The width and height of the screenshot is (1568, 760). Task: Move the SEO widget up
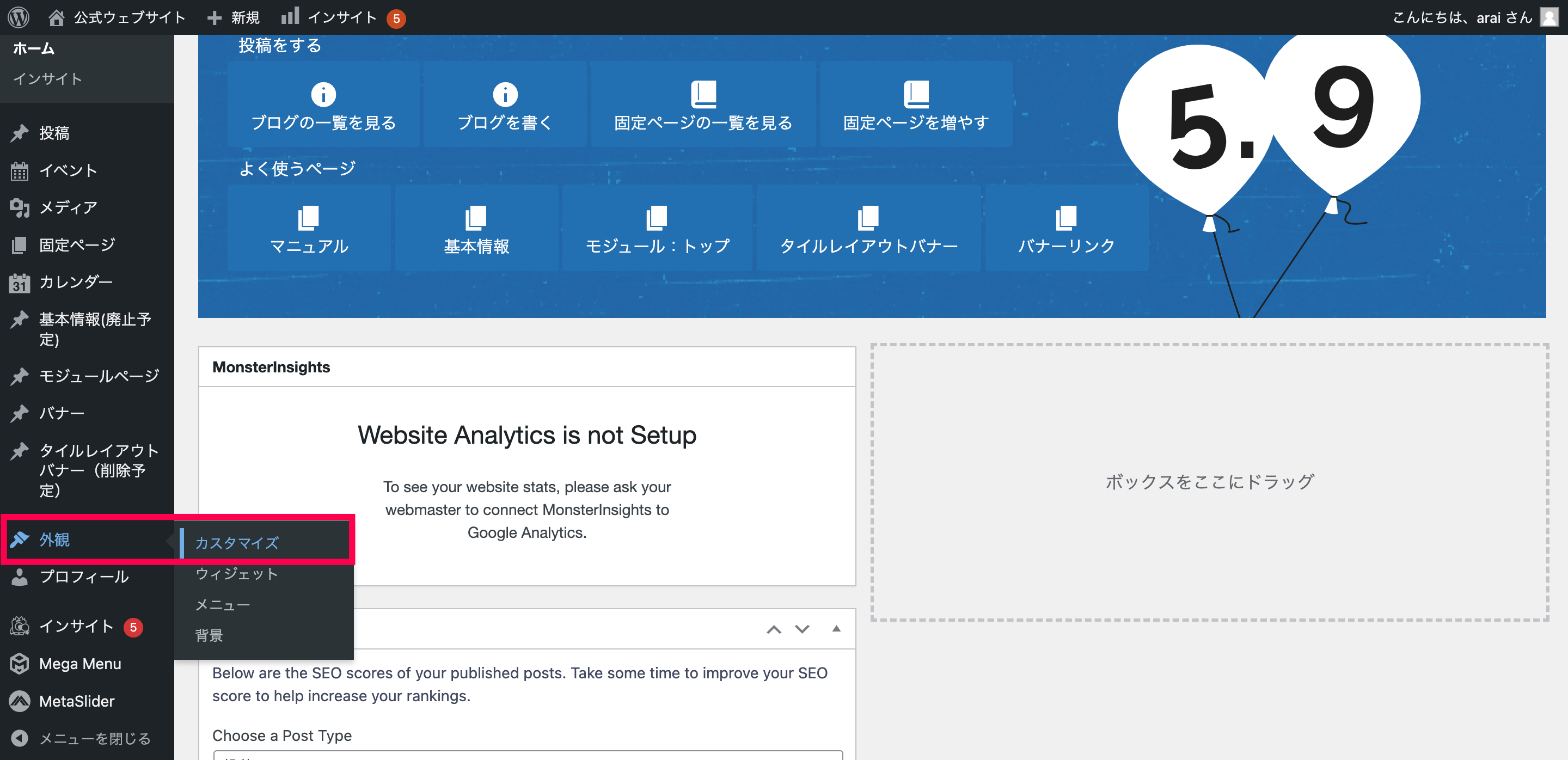point(774,629)
